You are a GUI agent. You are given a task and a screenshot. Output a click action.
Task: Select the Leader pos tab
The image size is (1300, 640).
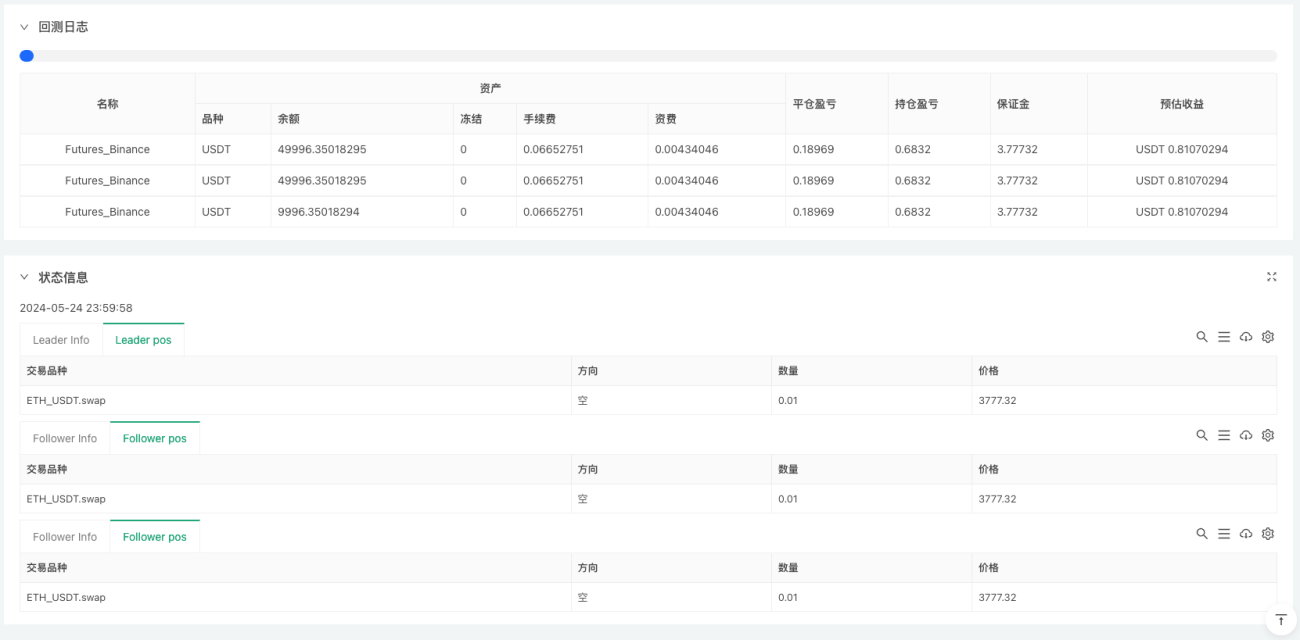[143, 340]
